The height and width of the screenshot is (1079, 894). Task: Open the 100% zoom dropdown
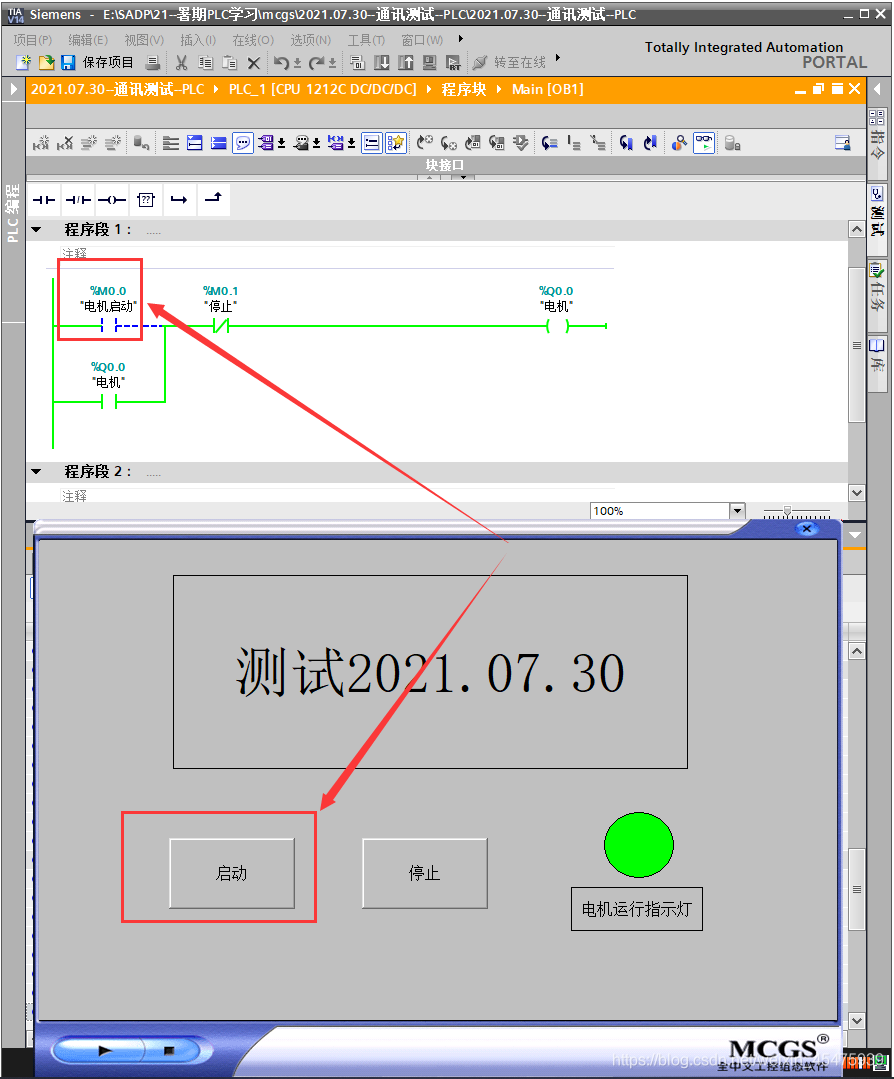tap(737, 511)
